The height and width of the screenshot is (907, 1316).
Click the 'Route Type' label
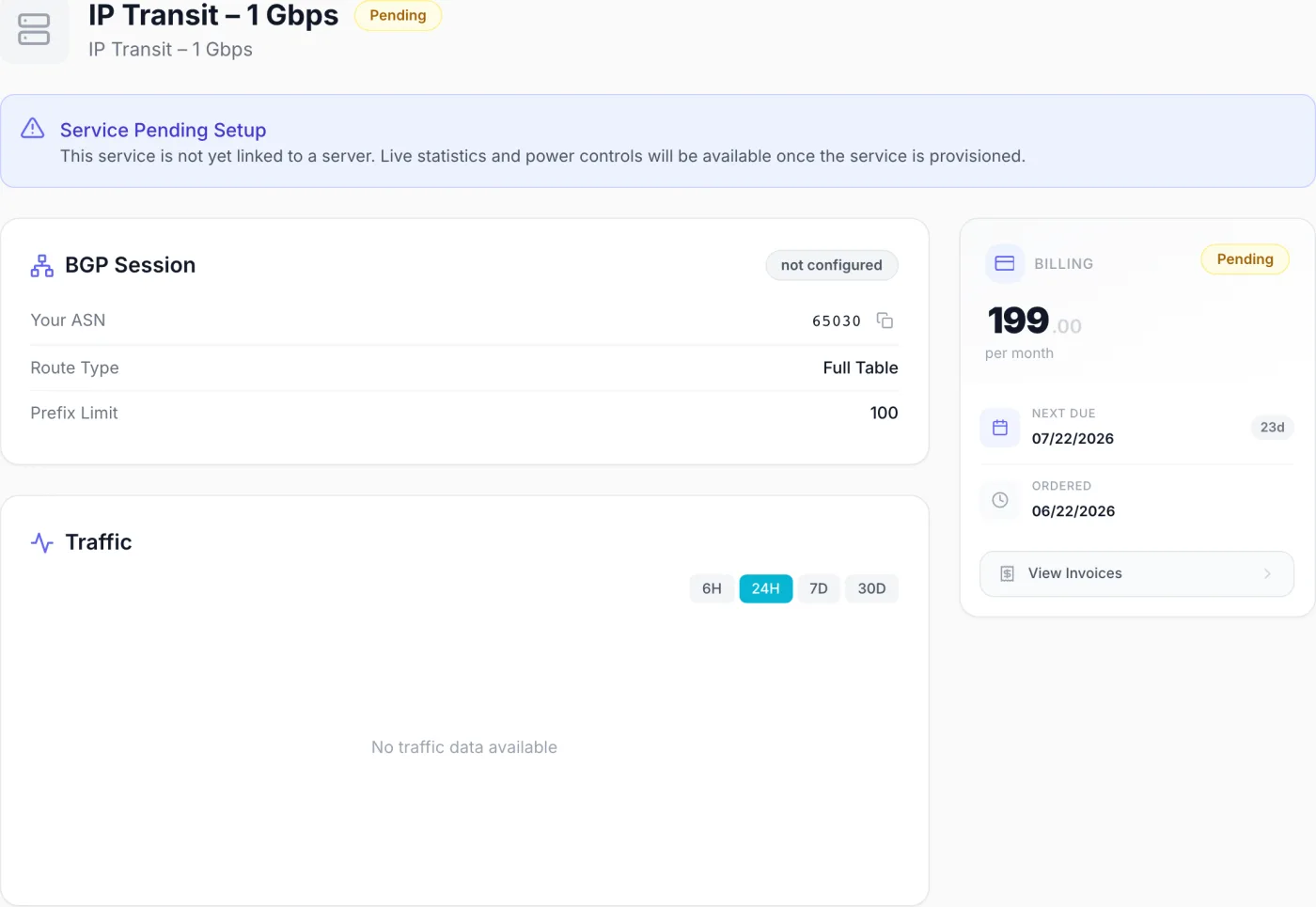pos(74,367)
